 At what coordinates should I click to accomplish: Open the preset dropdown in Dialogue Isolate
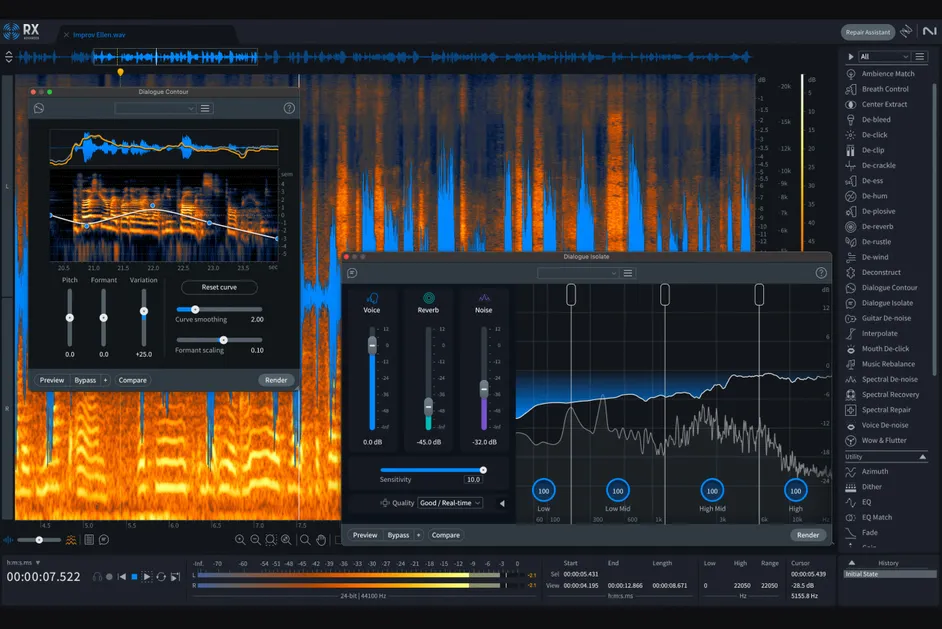click(578, 273)
